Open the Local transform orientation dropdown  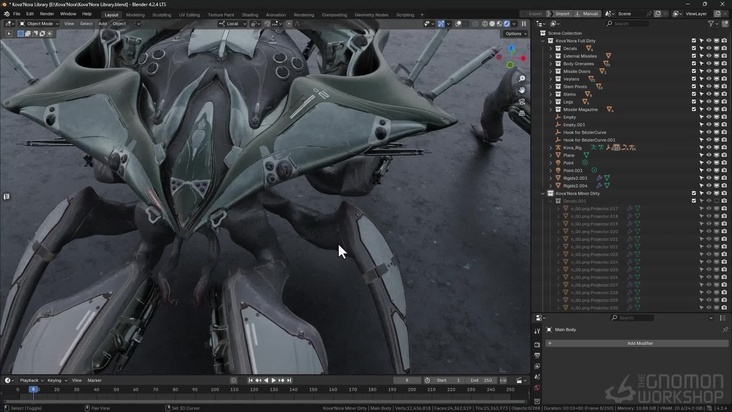pos(232,23)
